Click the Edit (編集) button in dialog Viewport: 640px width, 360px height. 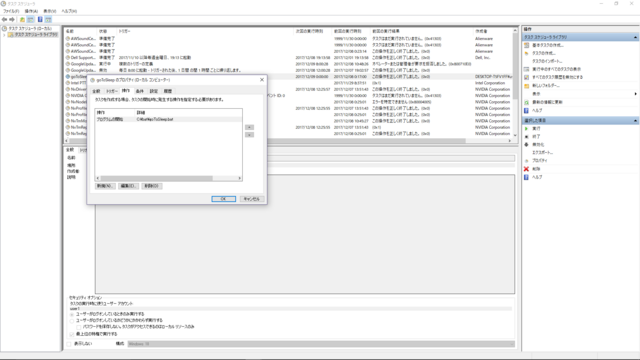[128, 186]
